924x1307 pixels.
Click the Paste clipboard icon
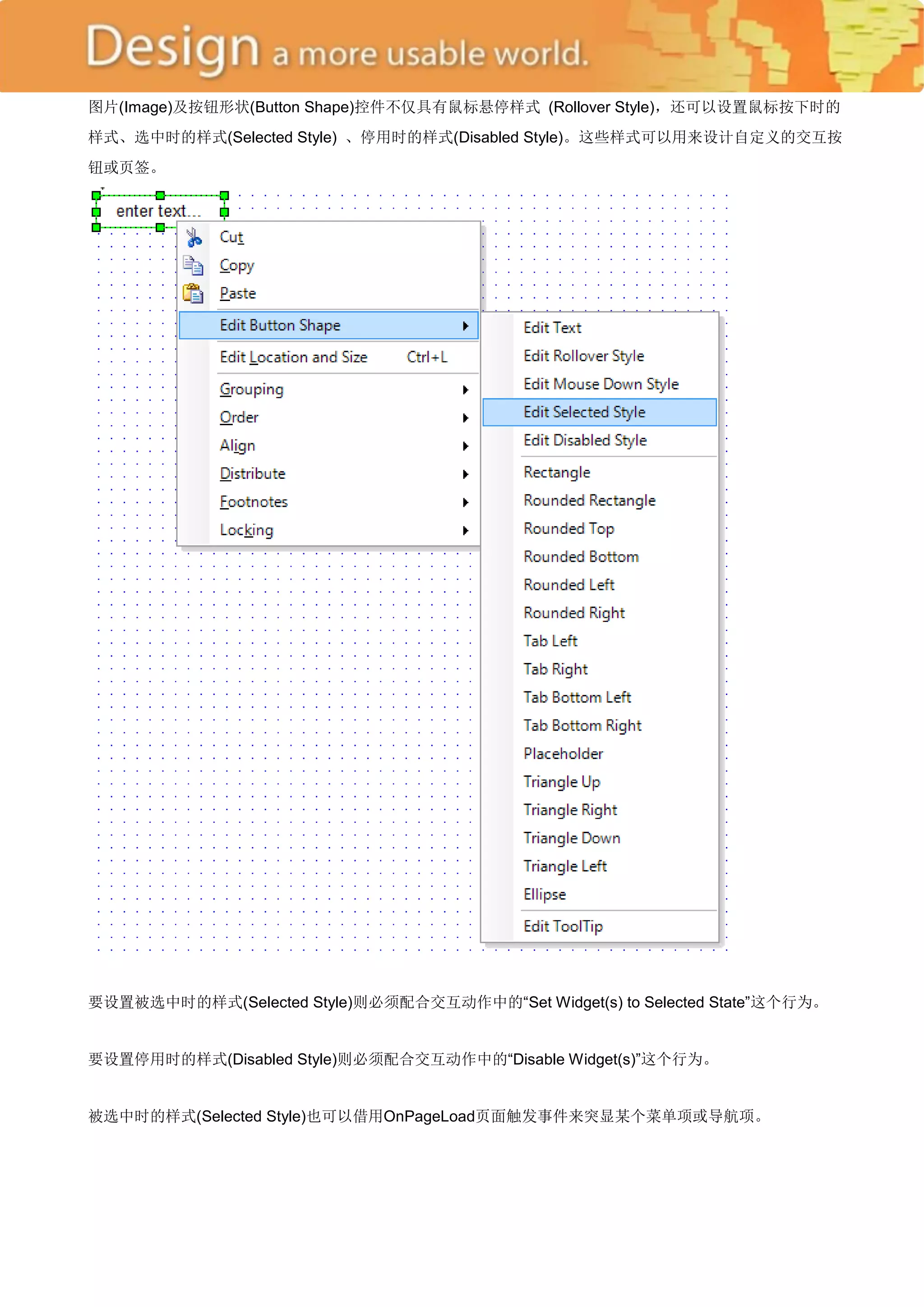coord(194,293)
